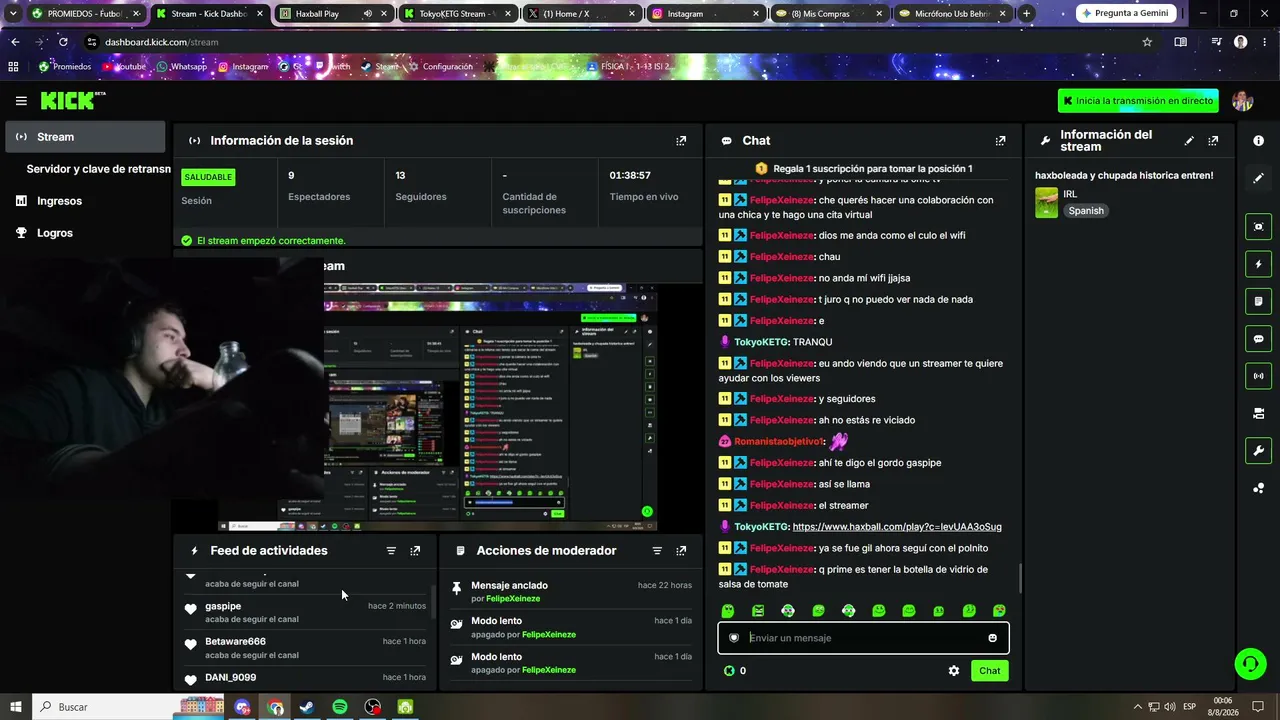
Task: Click the Kick logo
Action: (72, 100)
